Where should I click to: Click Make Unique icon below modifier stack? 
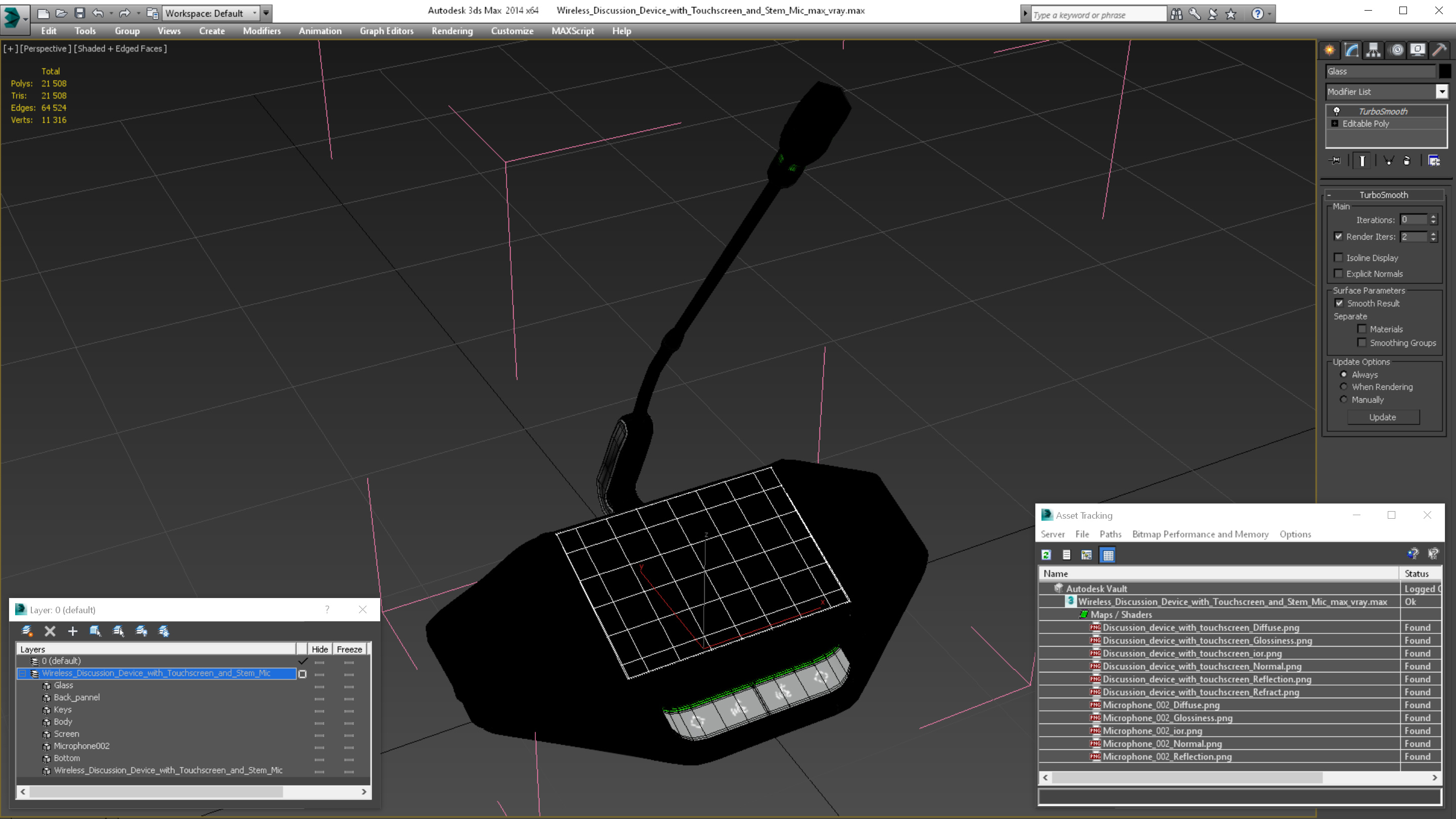coord(1389,161)
